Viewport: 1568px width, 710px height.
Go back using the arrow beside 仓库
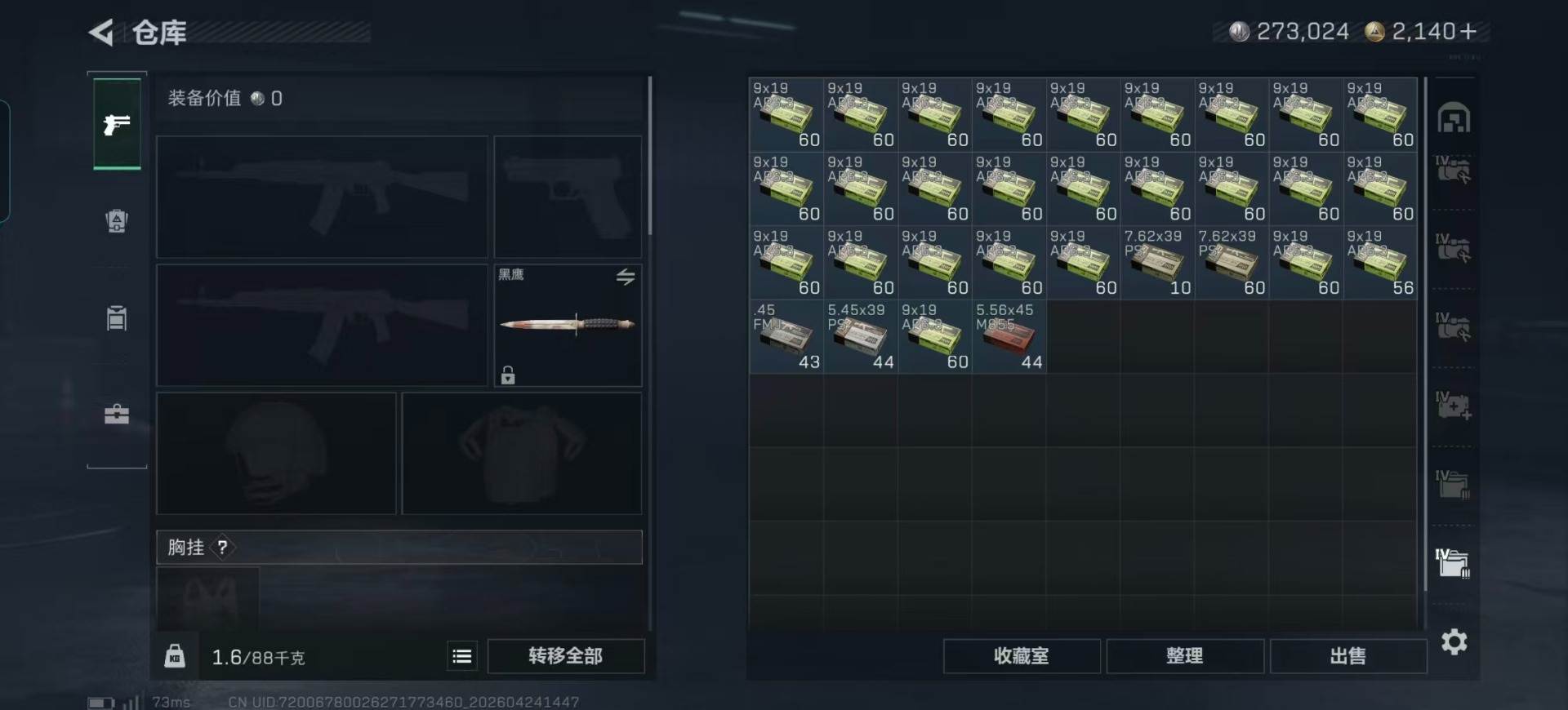click(x=101, y=33)
